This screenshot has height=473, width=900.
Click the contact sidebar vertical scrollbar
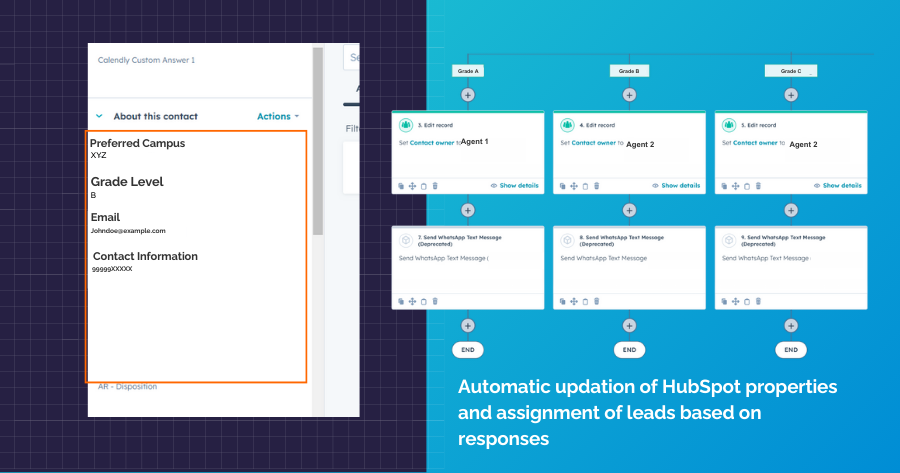coord(318,141)
